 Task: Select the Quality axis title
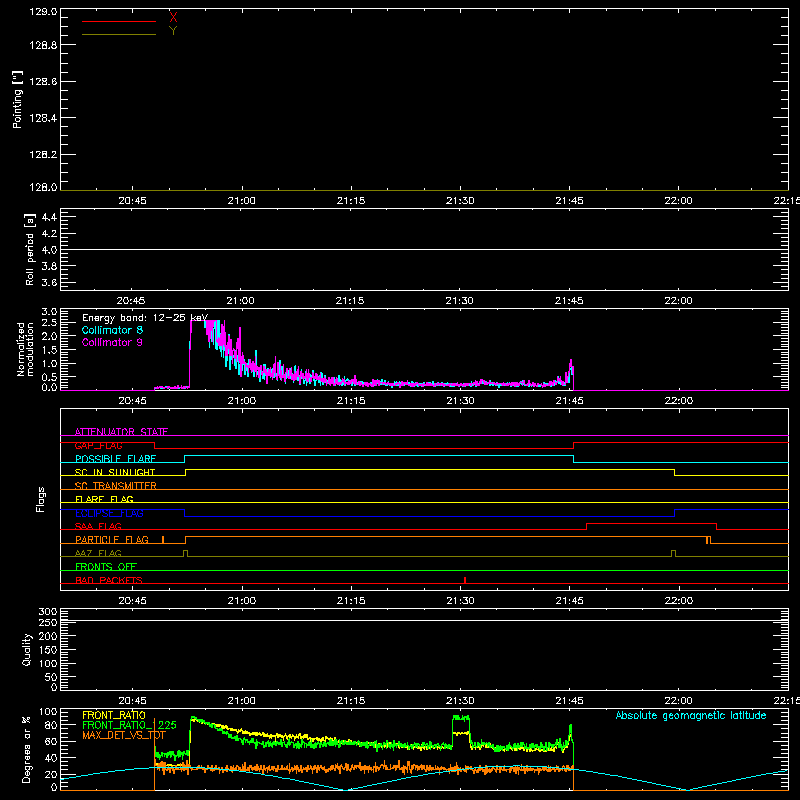27,649
